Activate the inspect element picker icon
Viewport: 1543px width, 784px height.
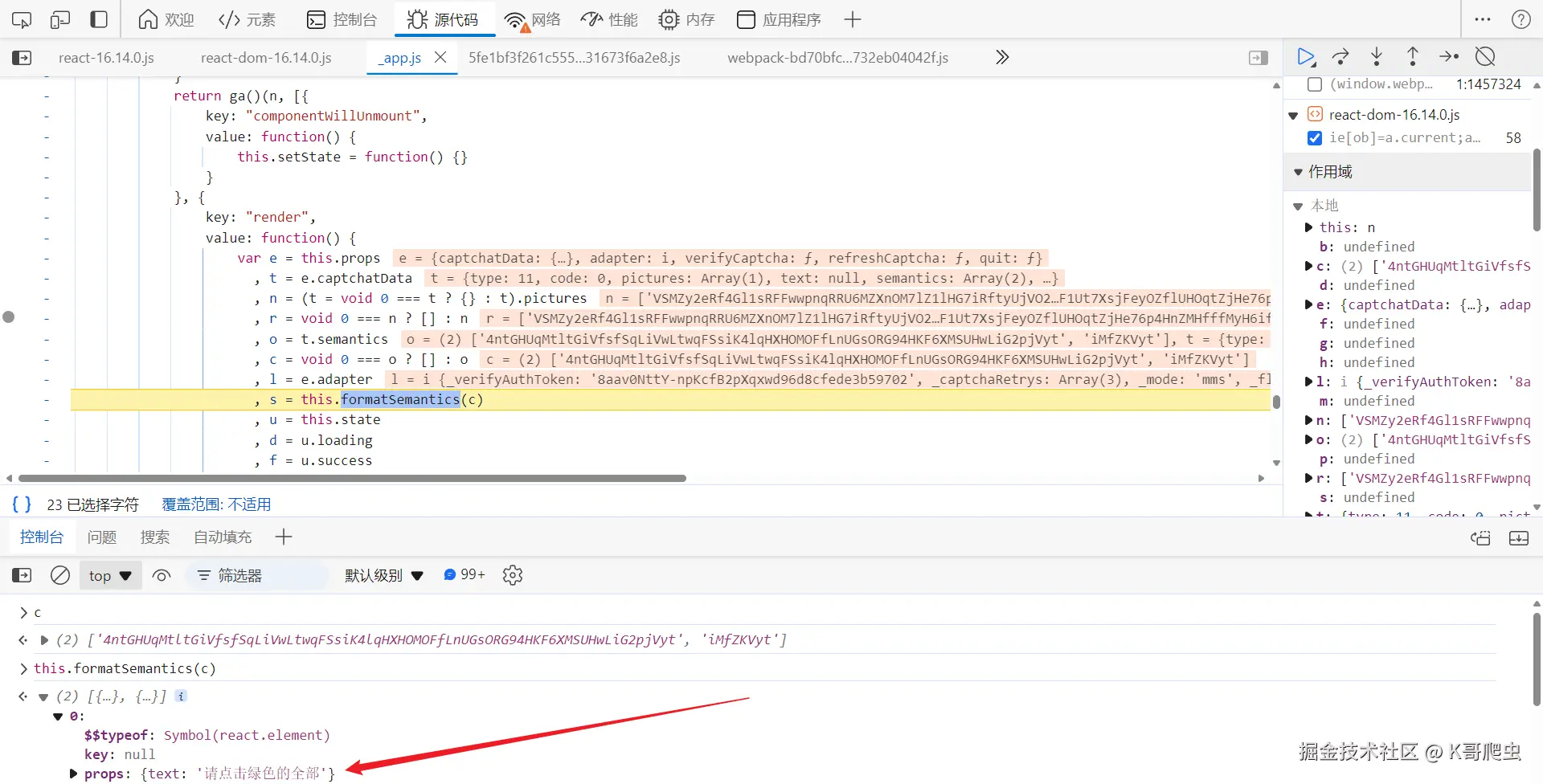coord(22,19)
